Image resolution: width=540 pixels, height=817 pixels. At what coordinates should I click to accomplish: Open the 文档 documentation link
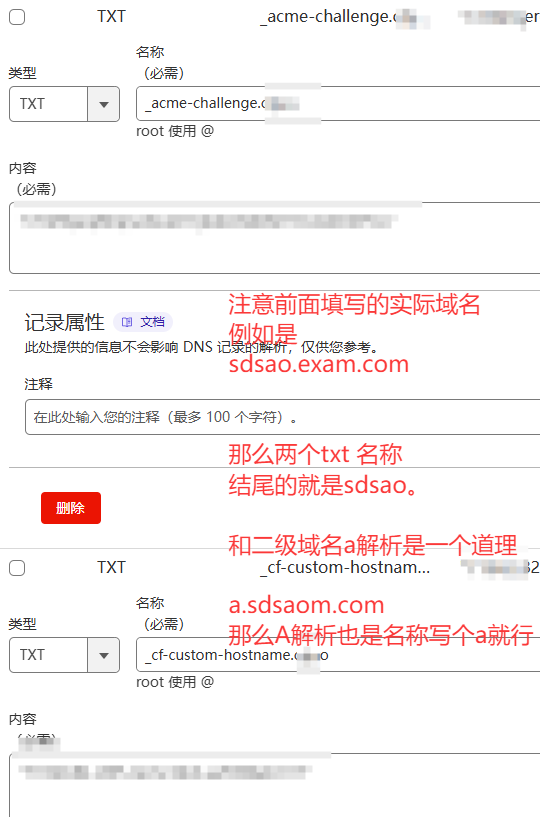point(152,322)
